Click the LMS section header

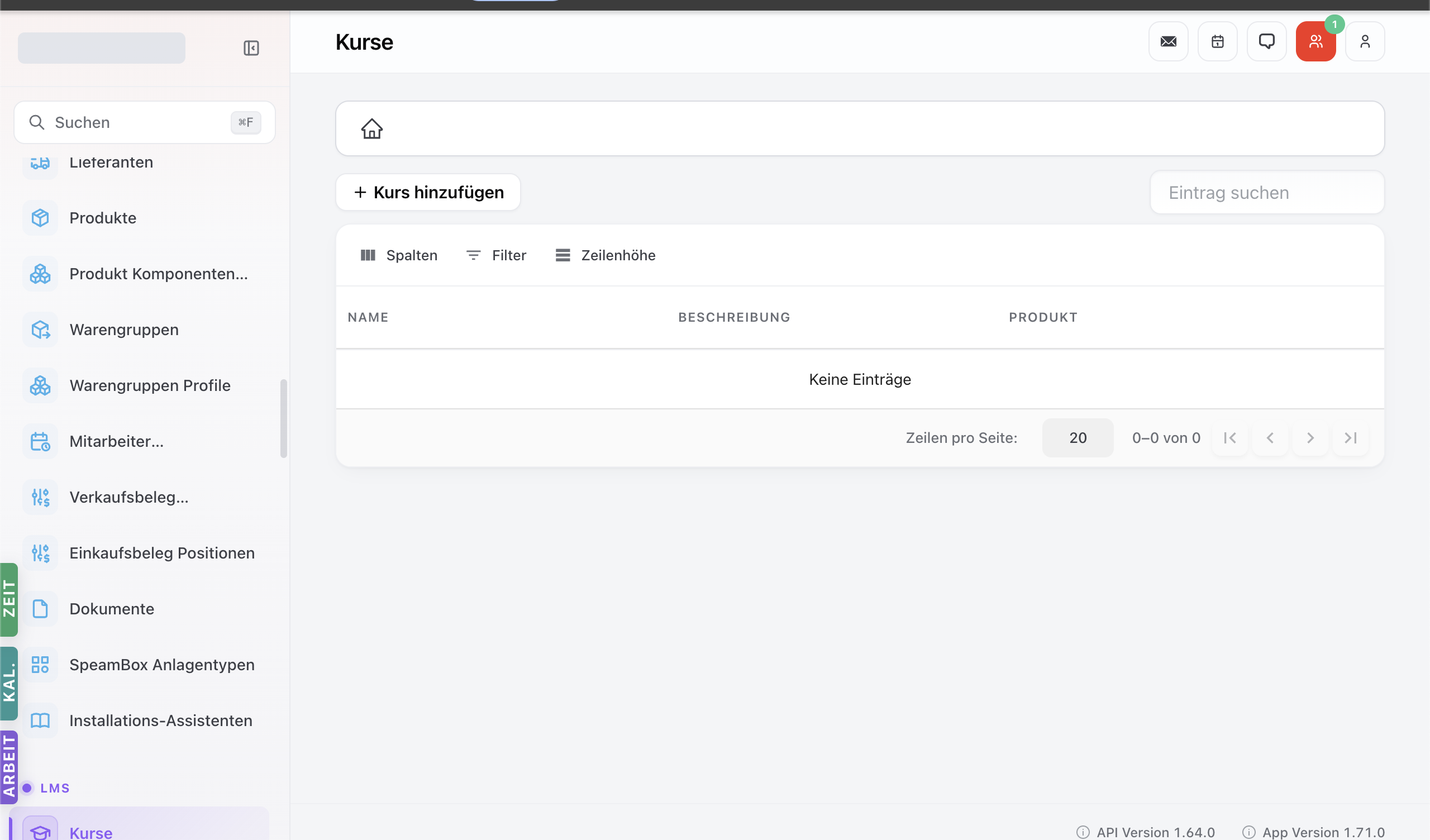tap(55, 788)
